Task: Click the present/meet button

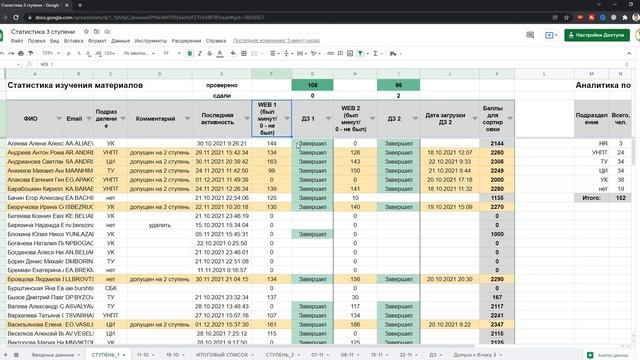Action: (551, 35)
